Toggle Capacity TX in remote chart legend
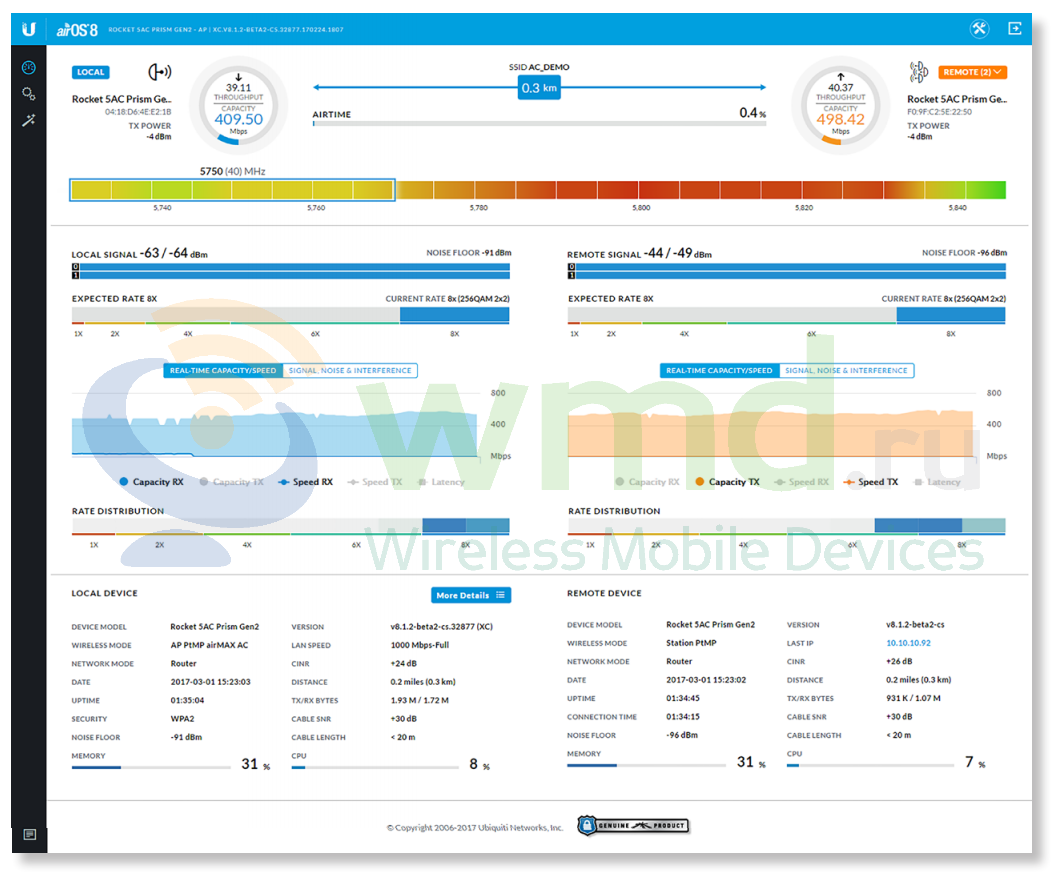Screen dimensions: 1057x879 727,482
